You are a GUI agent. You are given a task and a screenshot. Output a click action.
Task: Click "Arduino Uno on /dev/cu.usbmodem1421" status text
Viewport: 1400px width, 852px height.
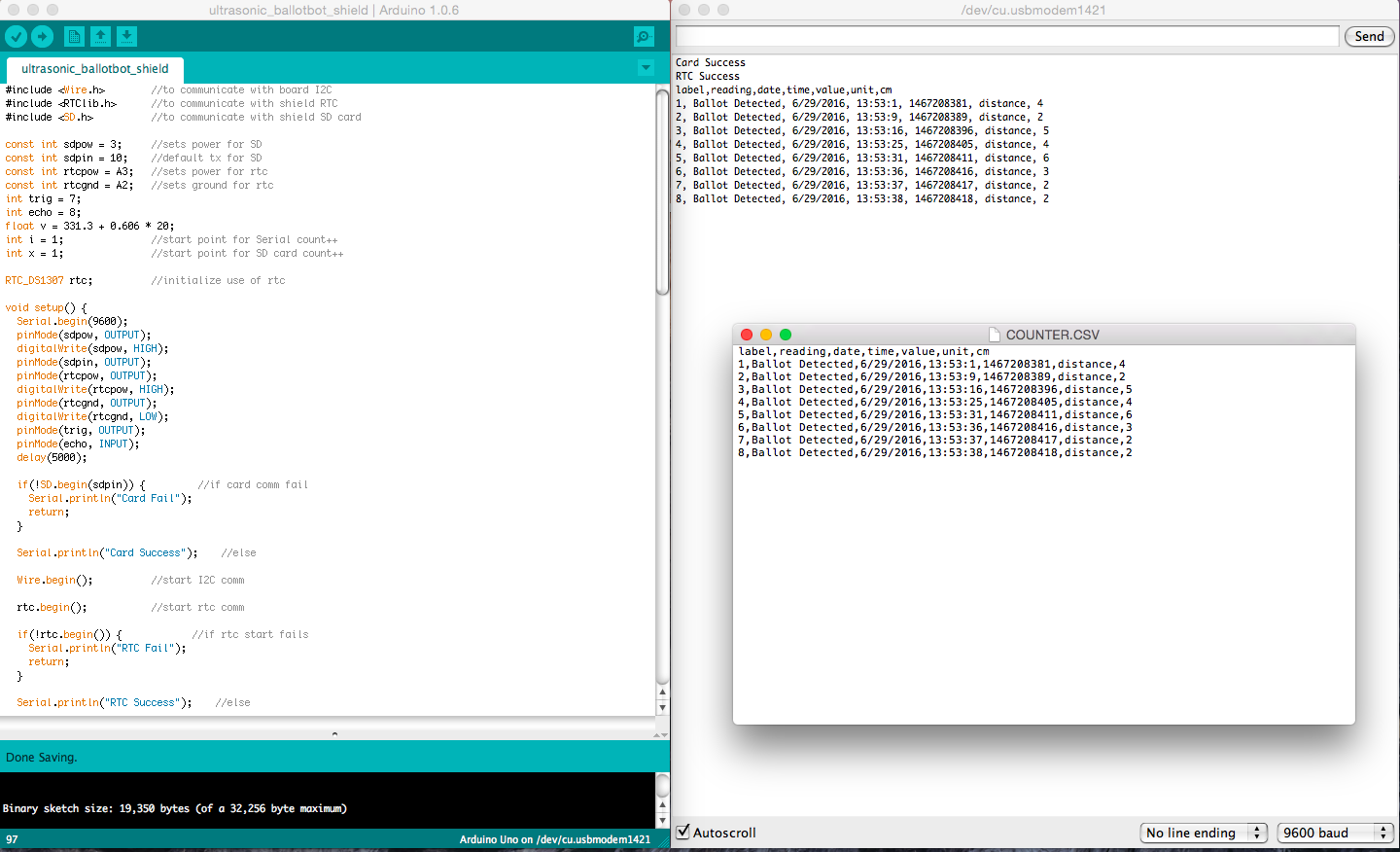point(555,839)
